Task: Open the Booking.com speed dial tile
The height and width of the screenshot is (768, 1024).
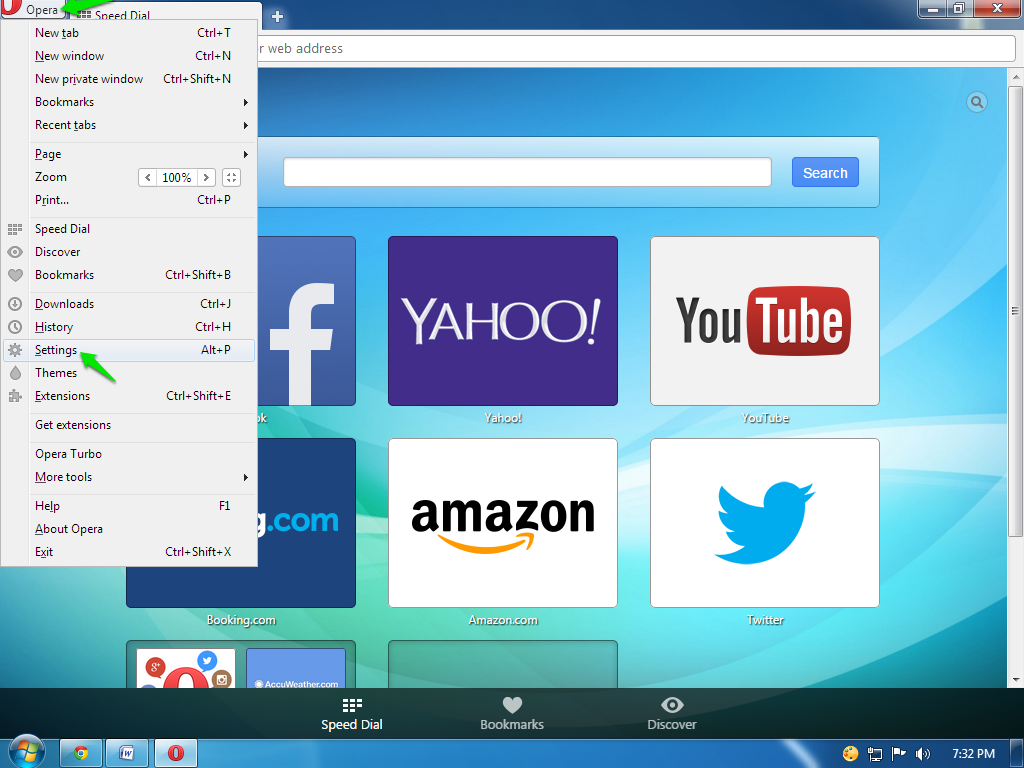Action: (241, 586)
